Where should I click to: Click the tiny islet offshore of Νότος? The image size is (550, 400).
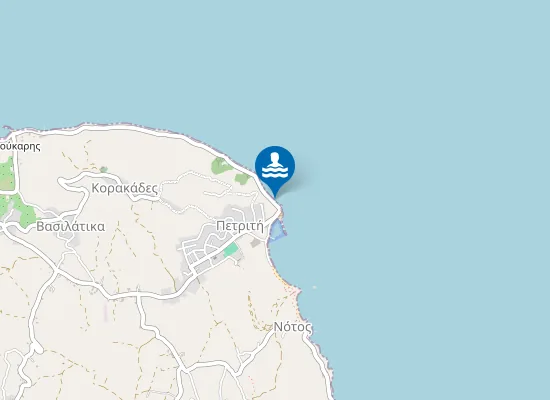(314, 287)
